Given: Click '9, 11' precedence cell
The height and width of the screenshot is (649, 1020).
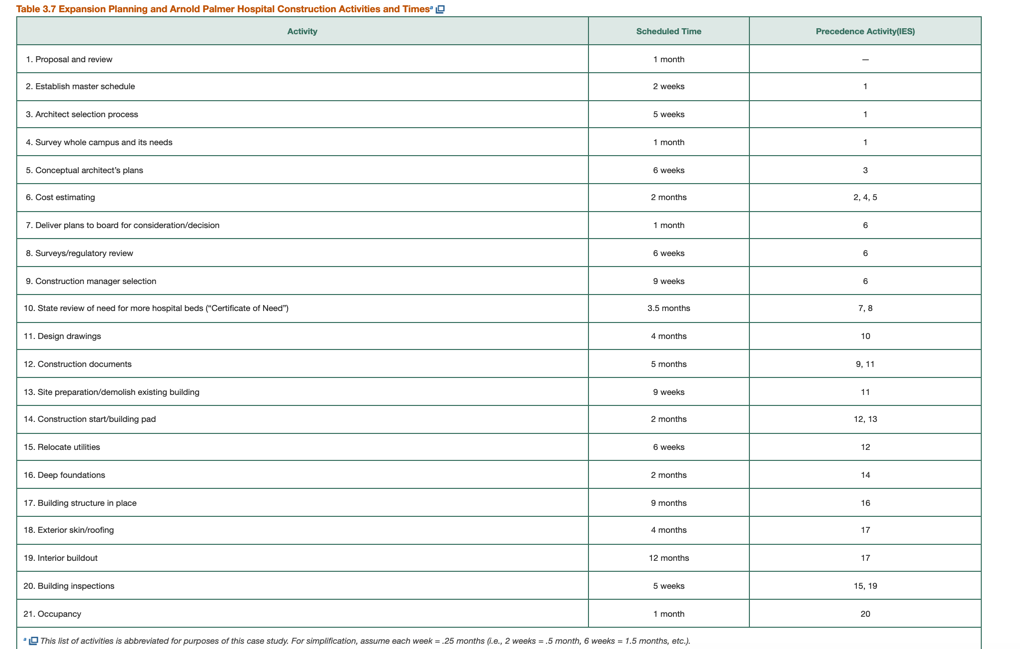Looking at the screenshot, I should pos(865,364).
